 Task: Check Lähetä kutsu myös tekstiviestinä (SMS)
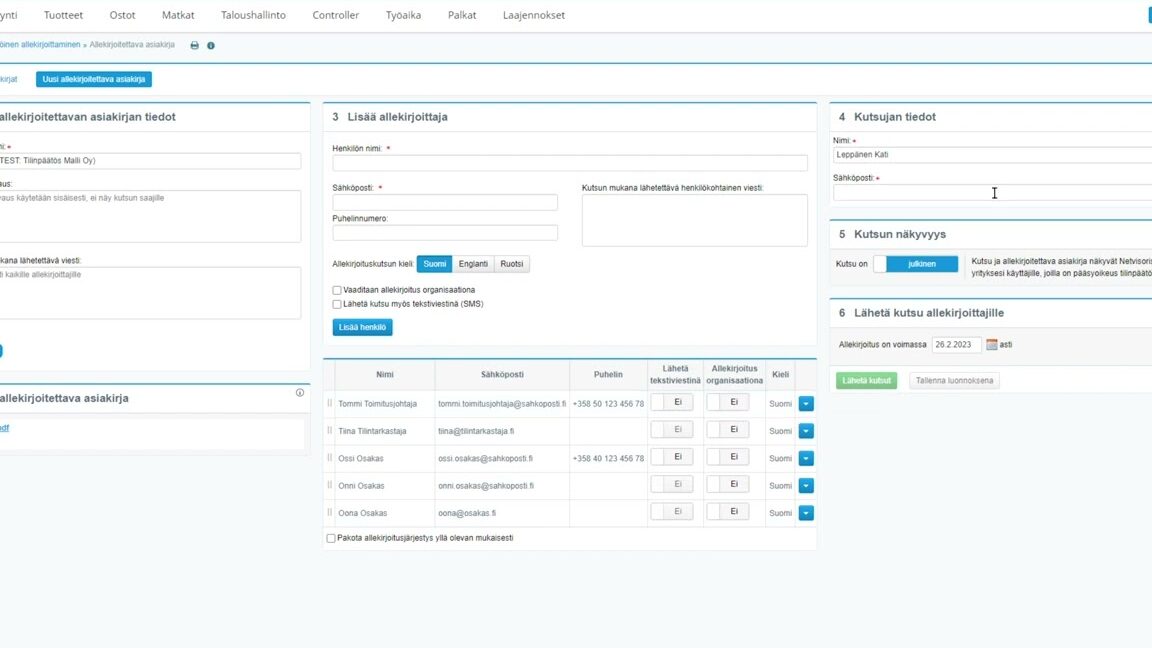click(336, 304)
